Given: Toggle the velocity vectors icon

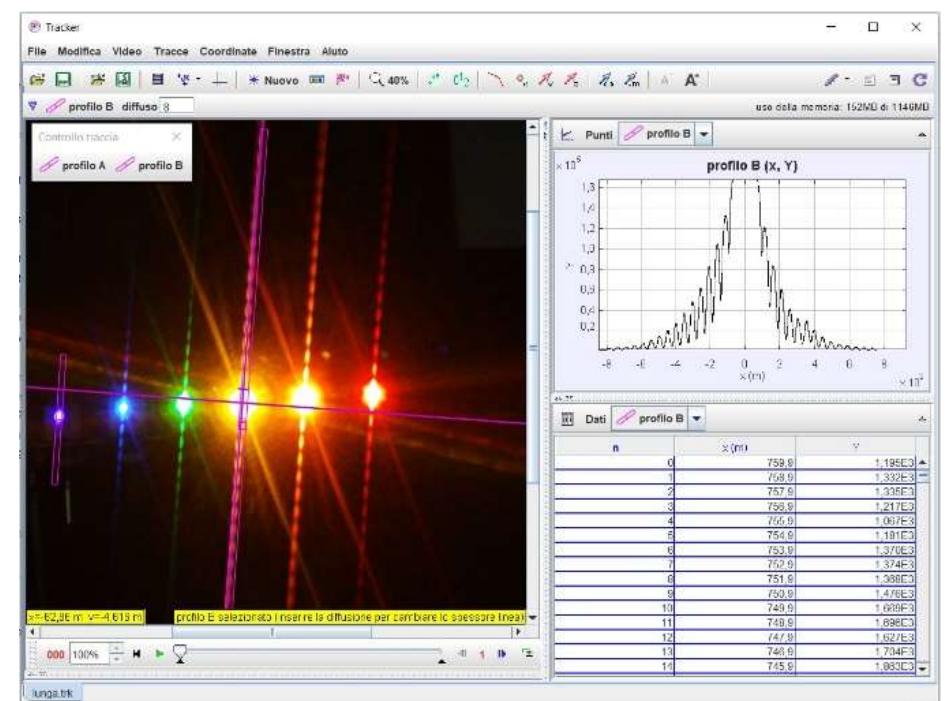Looking at the screenshot, I should coord(545,80).
